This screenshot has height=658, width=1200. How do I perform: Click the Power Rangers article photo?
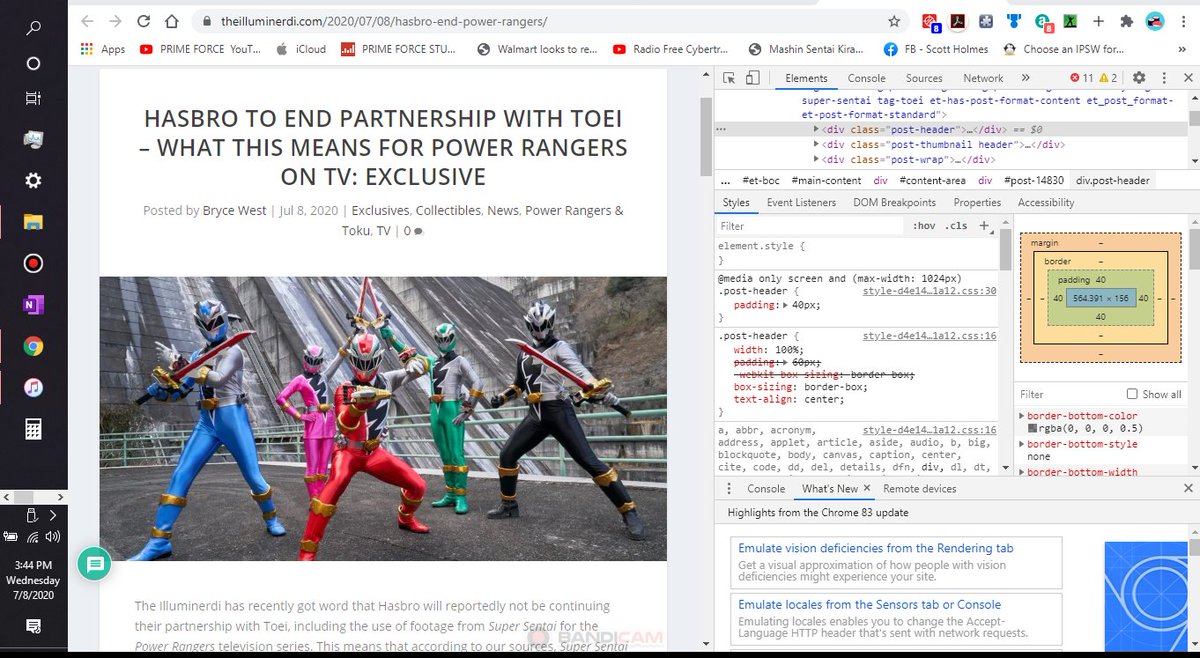[383, 418]
